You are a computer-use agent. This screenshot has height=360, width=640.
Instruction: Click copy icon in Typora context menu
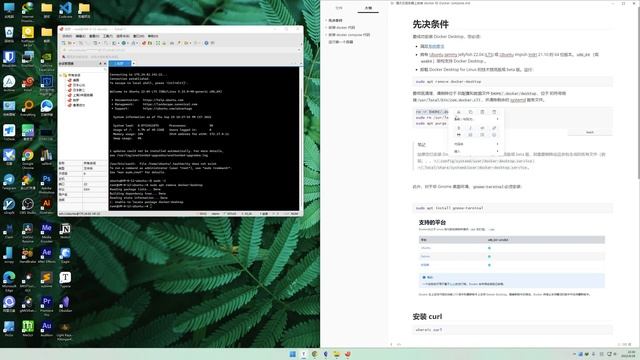click(470, 112)
